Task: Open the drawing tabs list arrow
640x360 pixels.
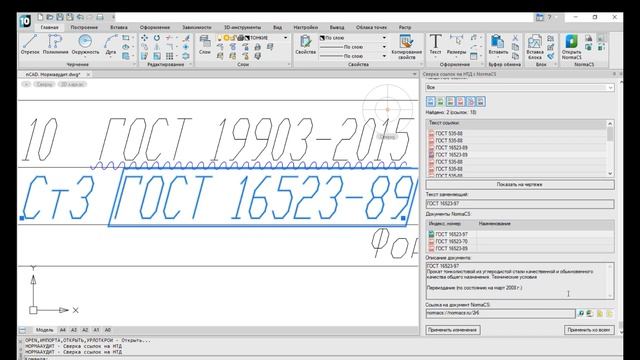Action: [x=415, y=74]
